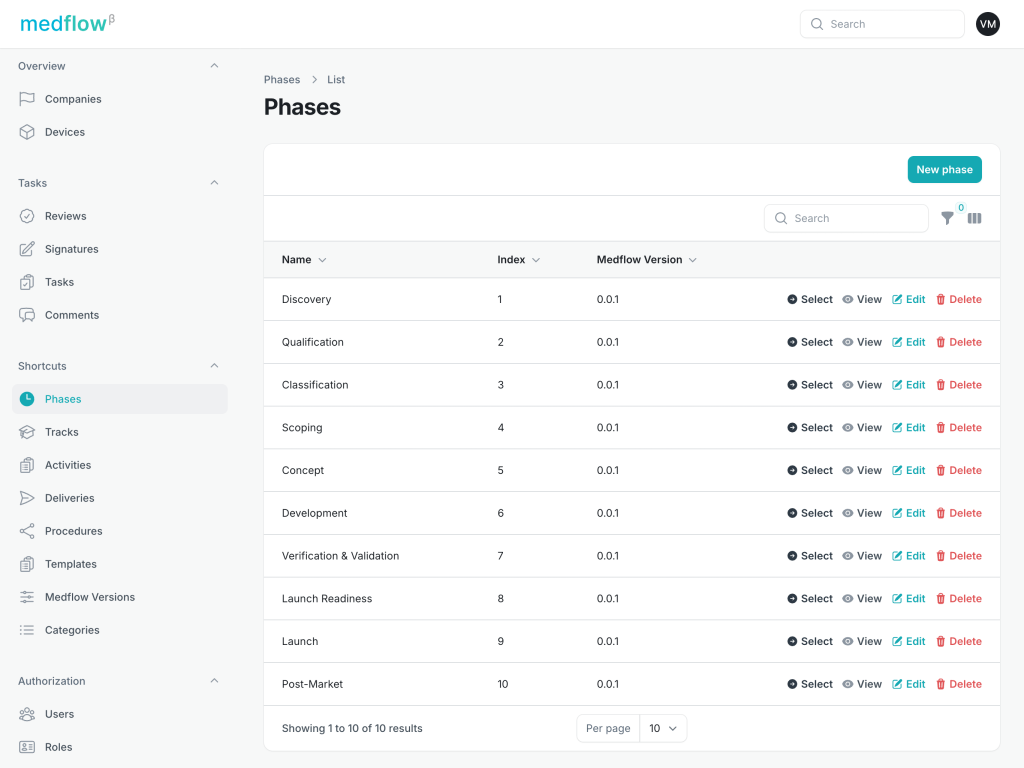Click the Procedures share icon in sidebar
Screen dimensions: 1024x768
click(27, 531)
